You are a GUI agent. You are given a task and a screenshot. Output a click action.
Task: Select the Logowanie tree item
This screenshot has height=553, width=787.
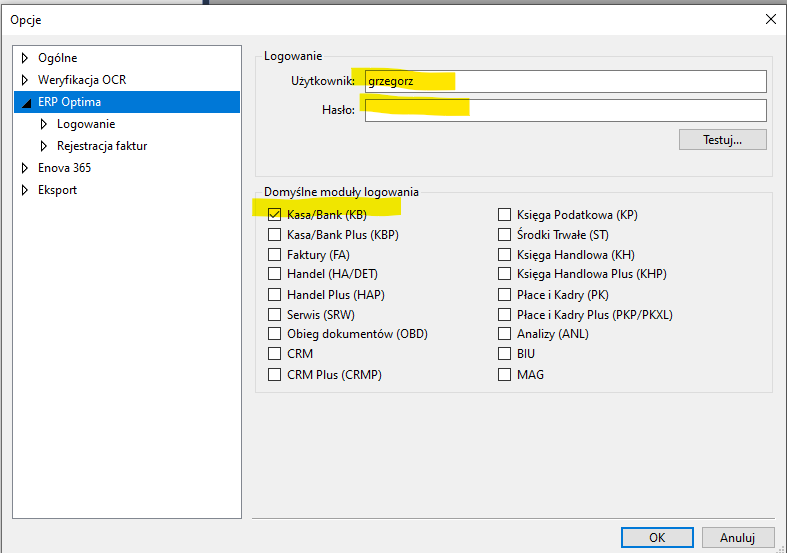86,124
